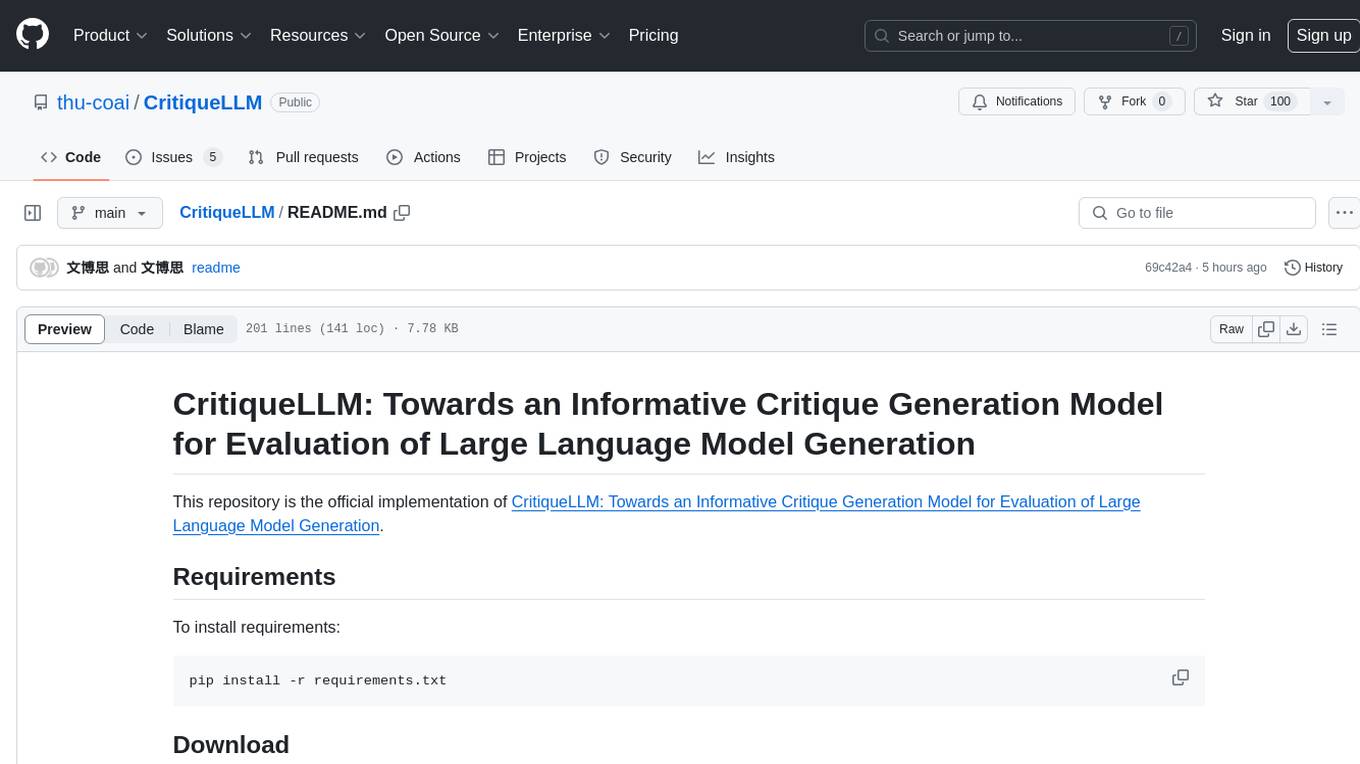Click the Notifications bell button
The height and width of the screenshot is (764, 1360).
1017,102
